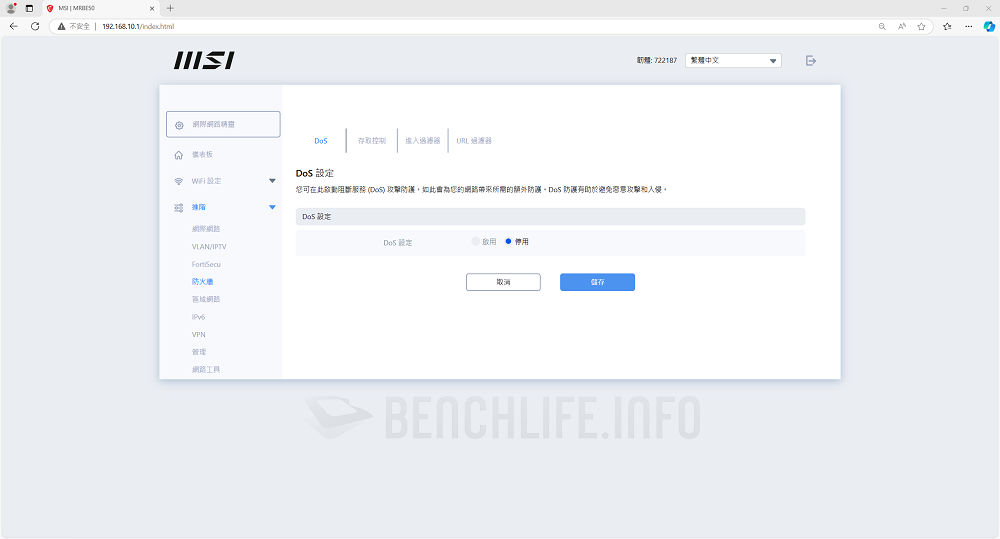The width and height of the screenshot is (1000, 539).
Task: Click the 進階 advanced menu label
Action: click(199, 207)
